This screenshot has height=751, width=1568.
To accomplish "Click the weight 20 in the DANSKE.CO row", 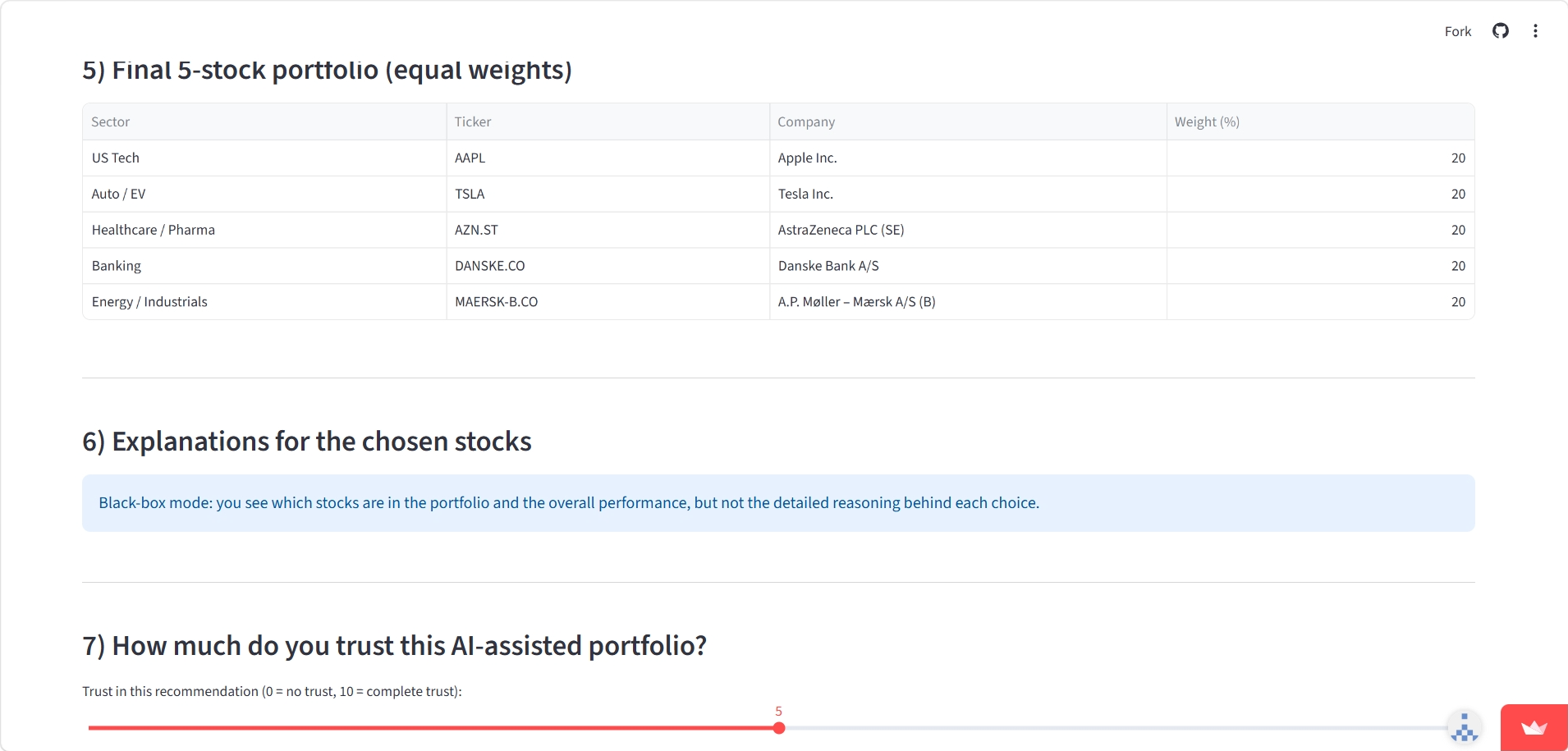I will click(x=1320, y=266).
